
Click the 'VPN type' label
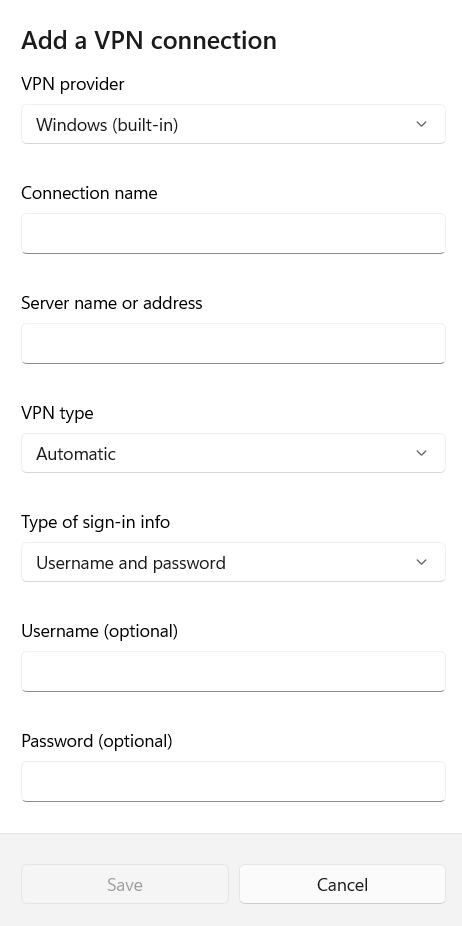click(57, 413)
